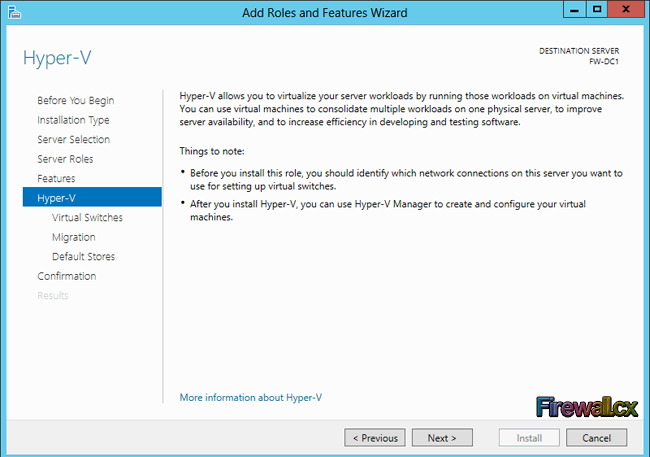Open the Installation Type step

(x=73, y=120)
